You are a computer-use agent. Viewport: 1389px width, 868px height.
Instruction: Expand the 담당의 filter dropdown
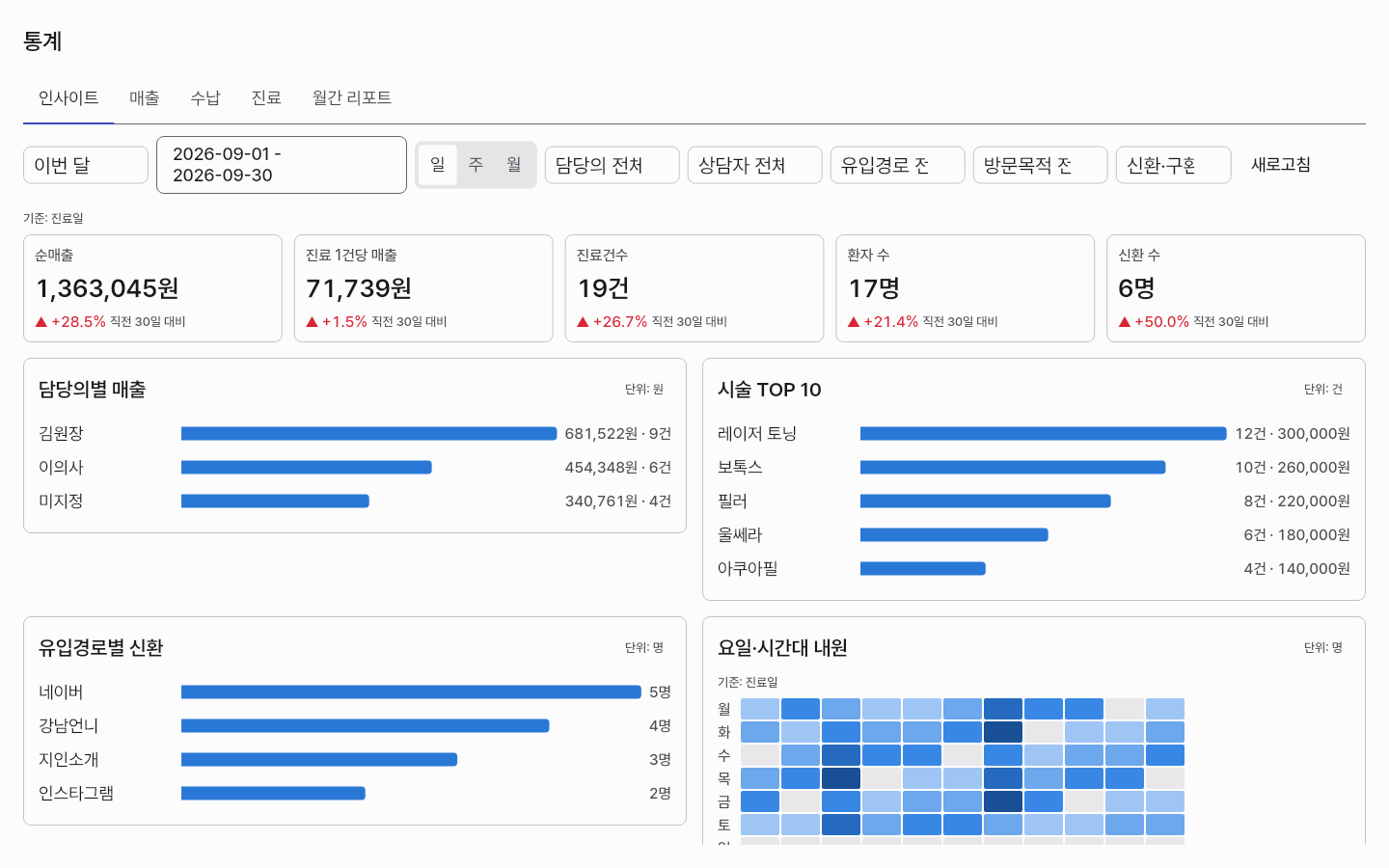613,165
